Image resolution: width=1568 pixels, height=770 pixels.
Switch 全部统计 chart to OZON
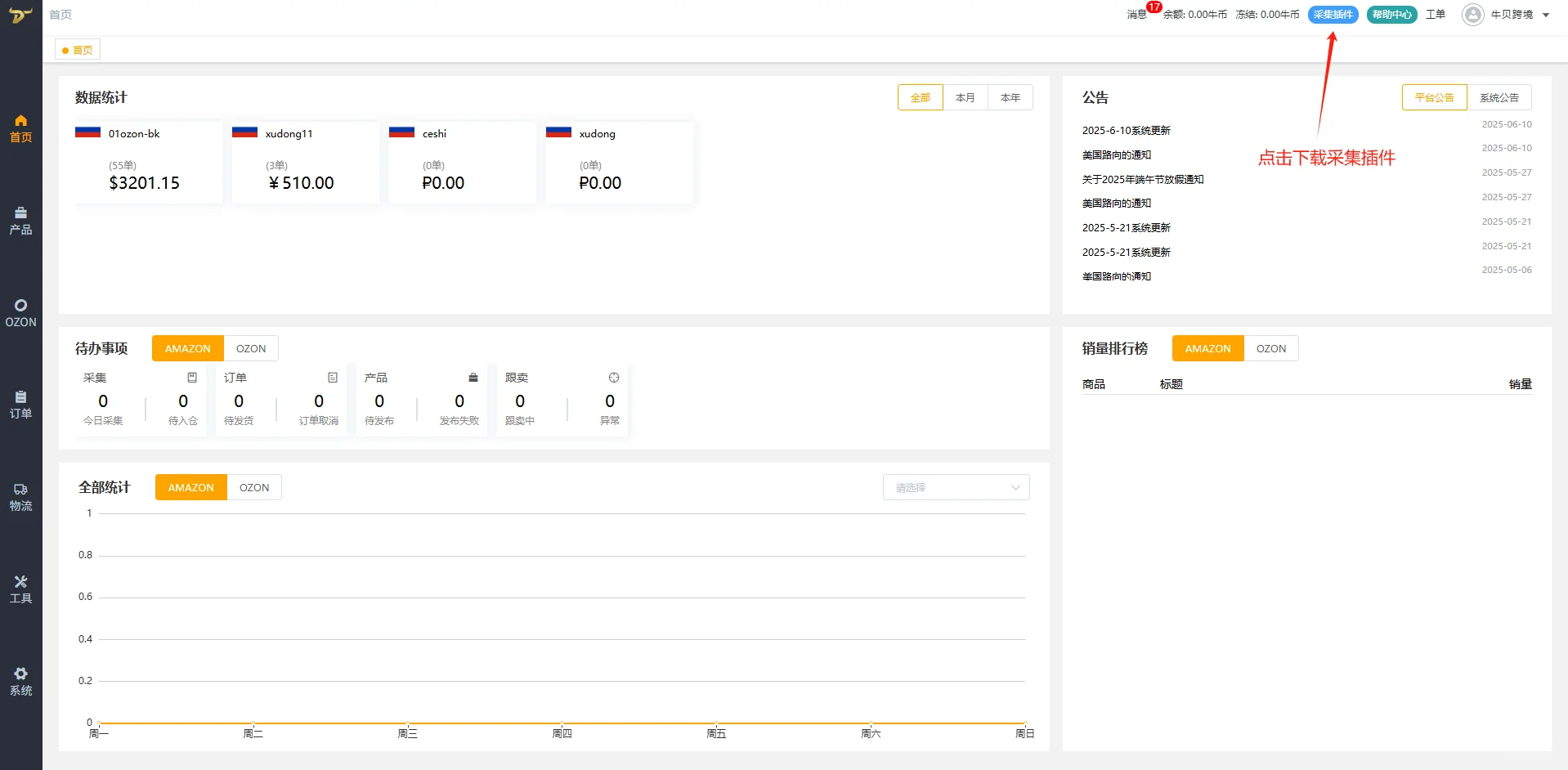(x=253, y=487)
